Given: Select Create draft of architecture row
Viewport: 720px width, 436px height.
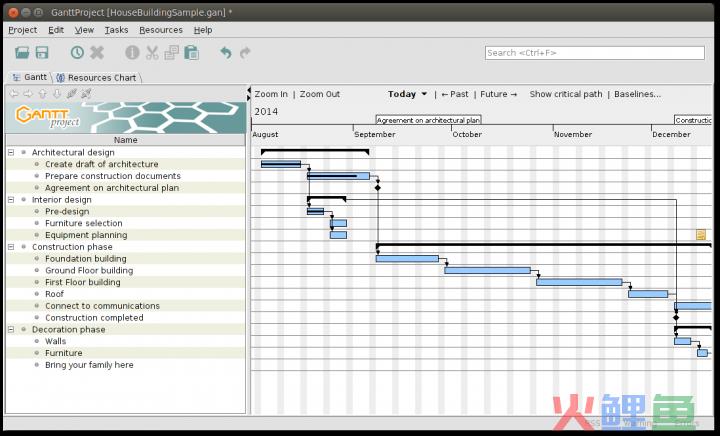Looking at the screenshot, I should [x=125, y=164].
